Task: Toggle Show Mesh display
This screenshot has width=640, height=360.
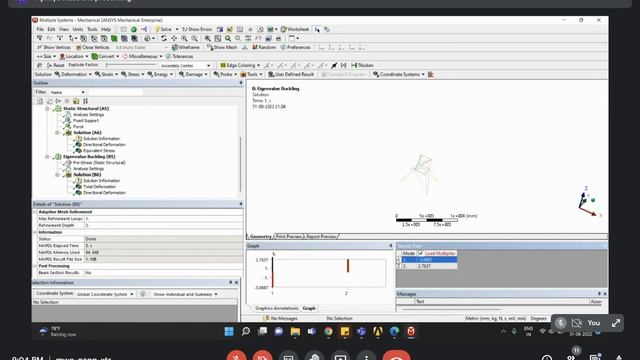Action: pyautogui.click(x=222, y=47)
